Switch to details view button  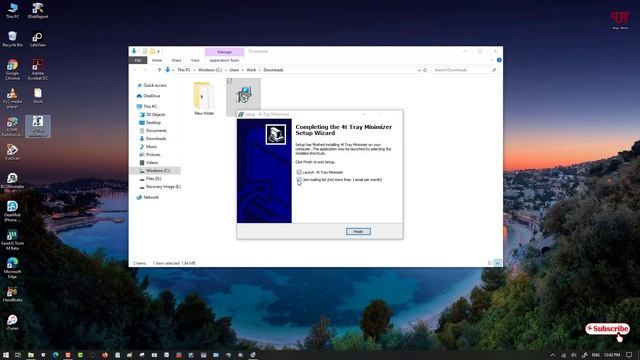click(x=490, y=263)
